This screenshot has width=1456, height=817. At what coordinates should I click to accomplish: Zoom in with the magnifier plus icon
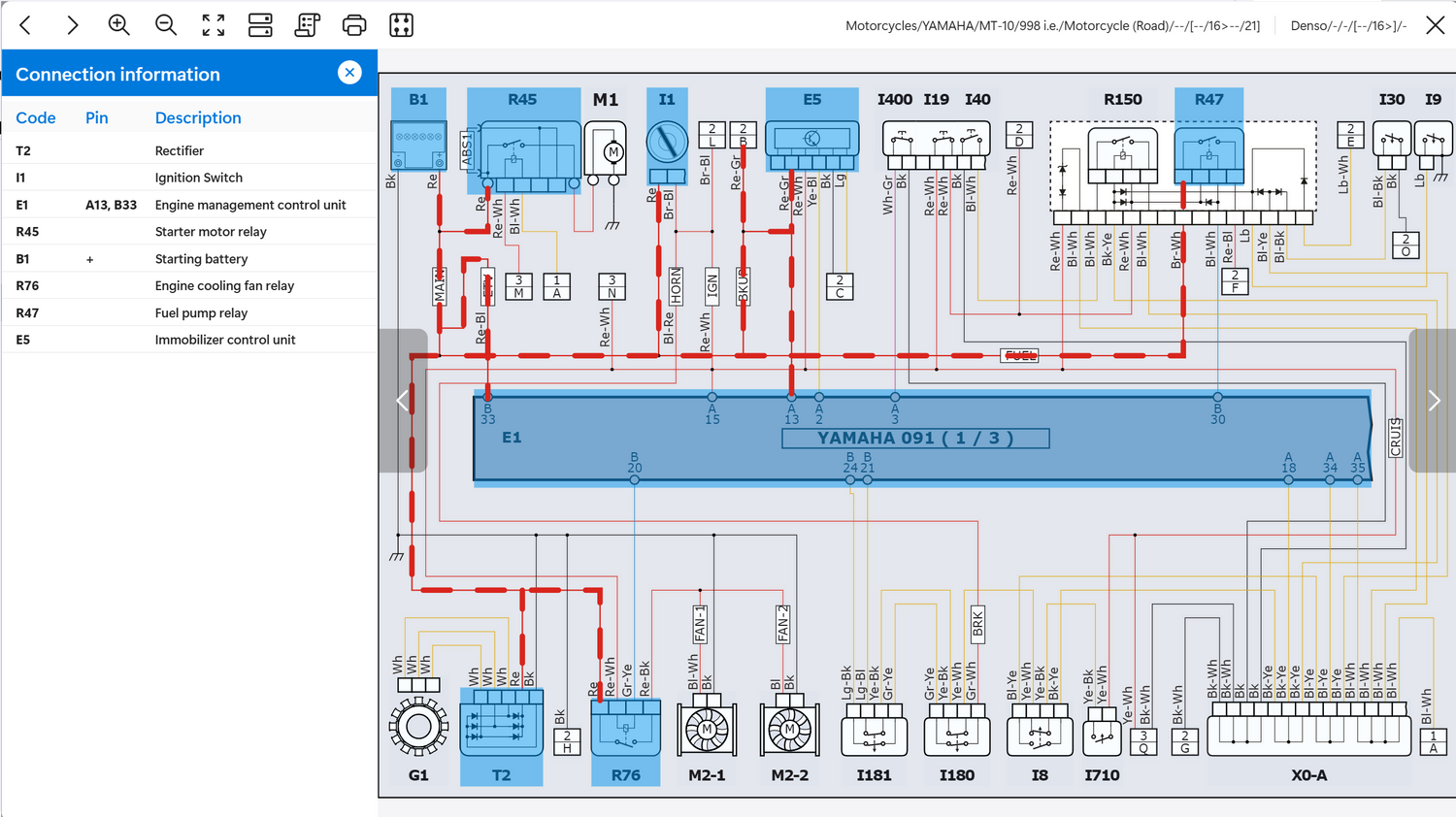[118, 25]
